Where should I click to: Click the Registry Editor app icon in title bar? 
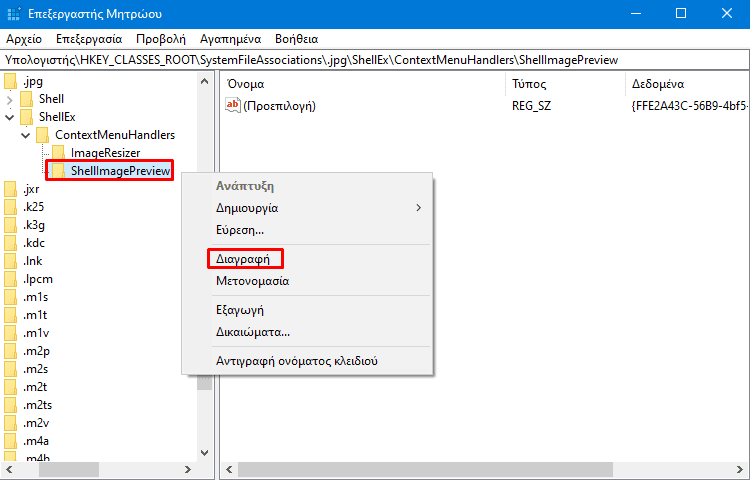coord(13,13)
